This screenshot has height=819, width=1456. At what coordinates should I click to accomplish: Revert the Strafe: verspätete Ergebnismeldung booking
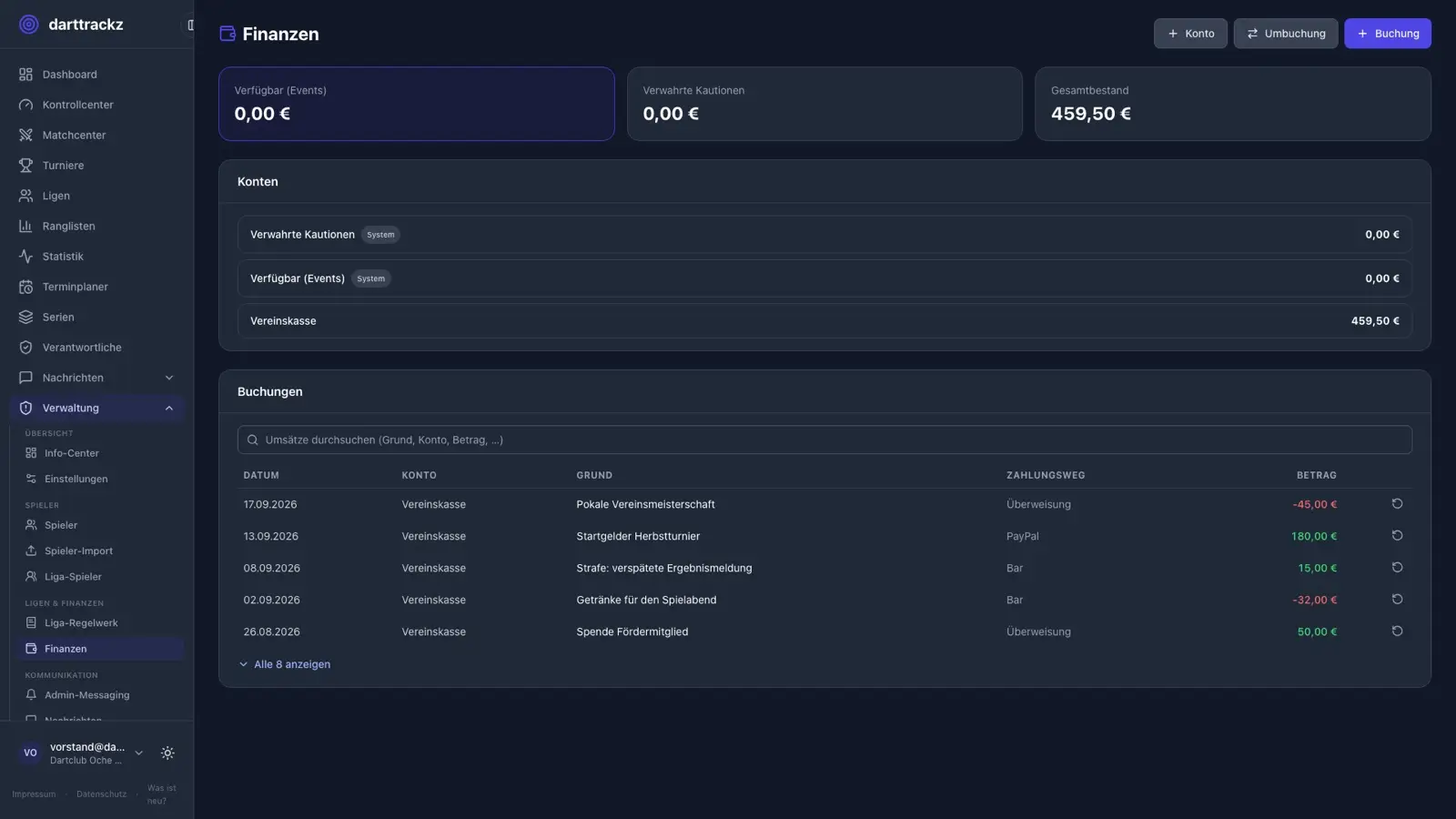pos(1397,568)
